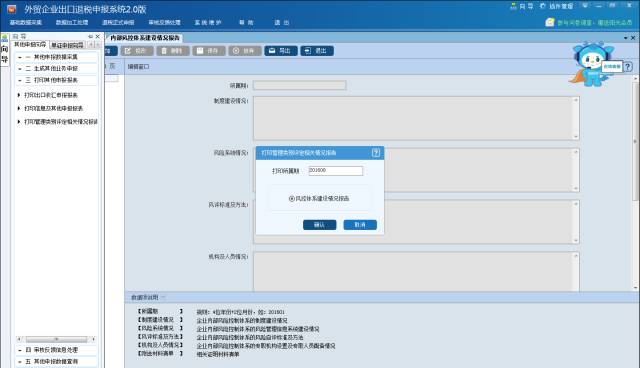Viewport: 640px width, 368px height.
Task: Click the 取消 button in the print dialog
Action: pyautogui.click(x=360, y=225)
